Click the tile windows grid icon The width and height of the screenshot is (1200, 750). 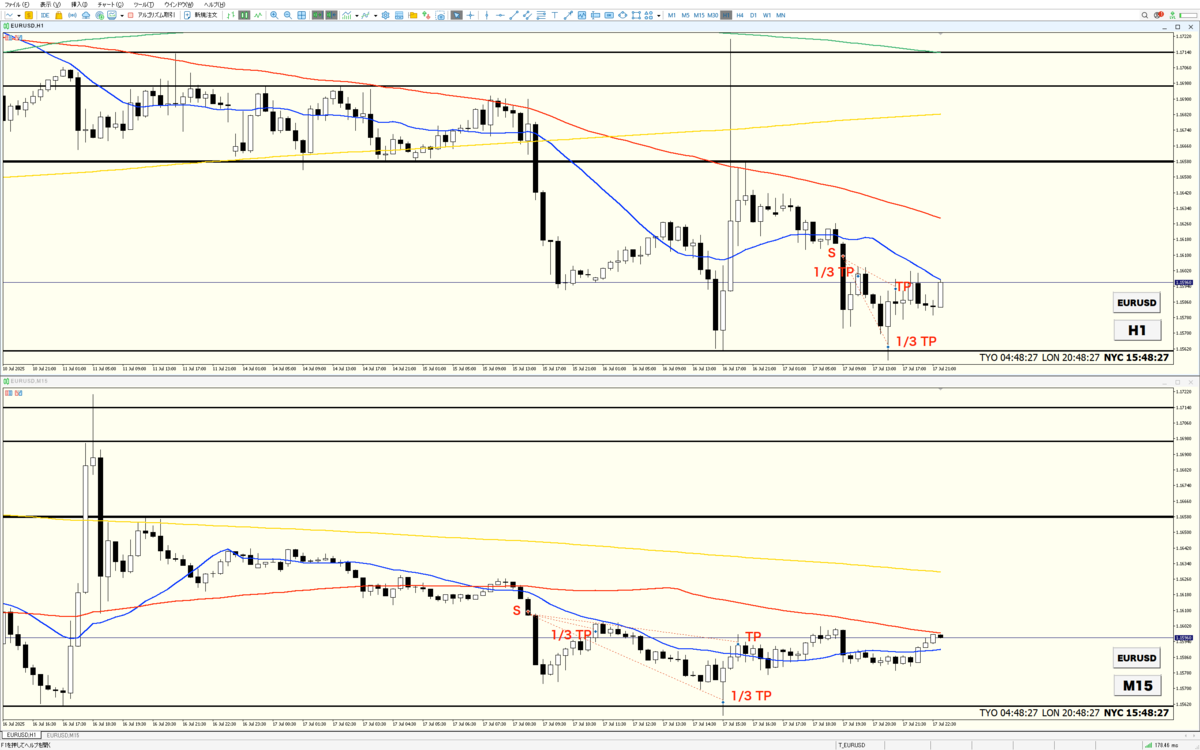pos(301,15)
